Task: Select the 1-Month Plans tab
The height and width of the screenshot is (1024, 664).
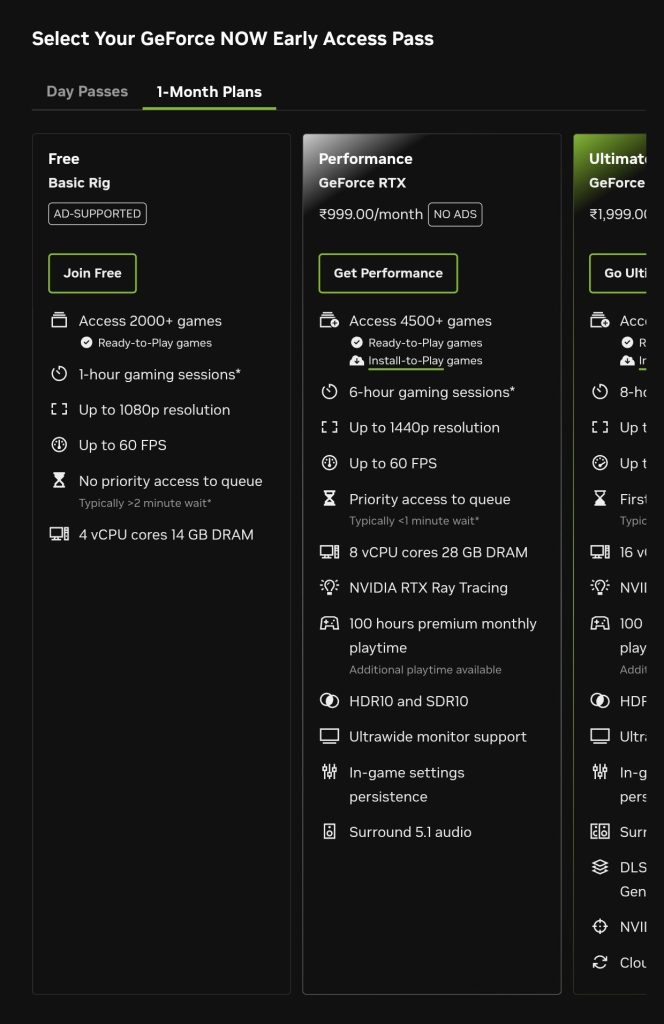Action: coord(209,92)
